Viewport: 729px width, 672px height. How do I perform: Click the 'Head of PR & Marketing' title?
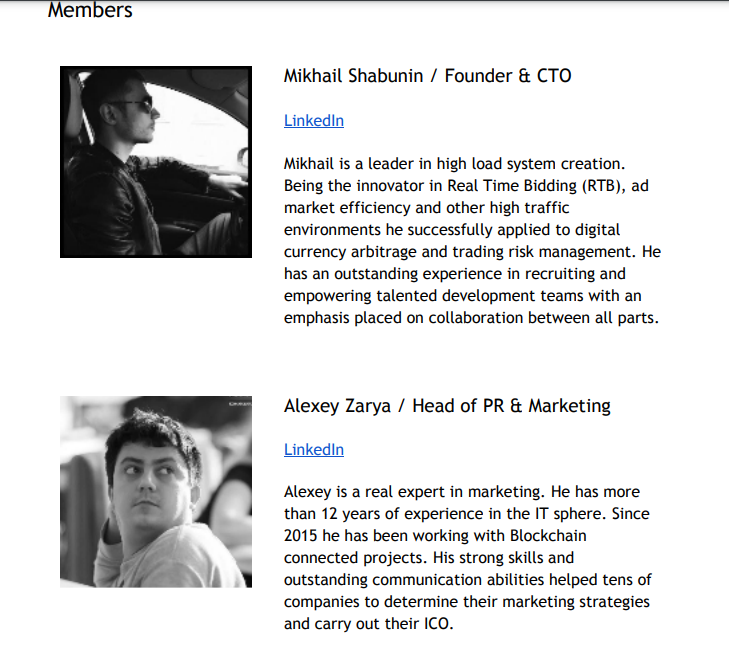click(x=511, y=406)
